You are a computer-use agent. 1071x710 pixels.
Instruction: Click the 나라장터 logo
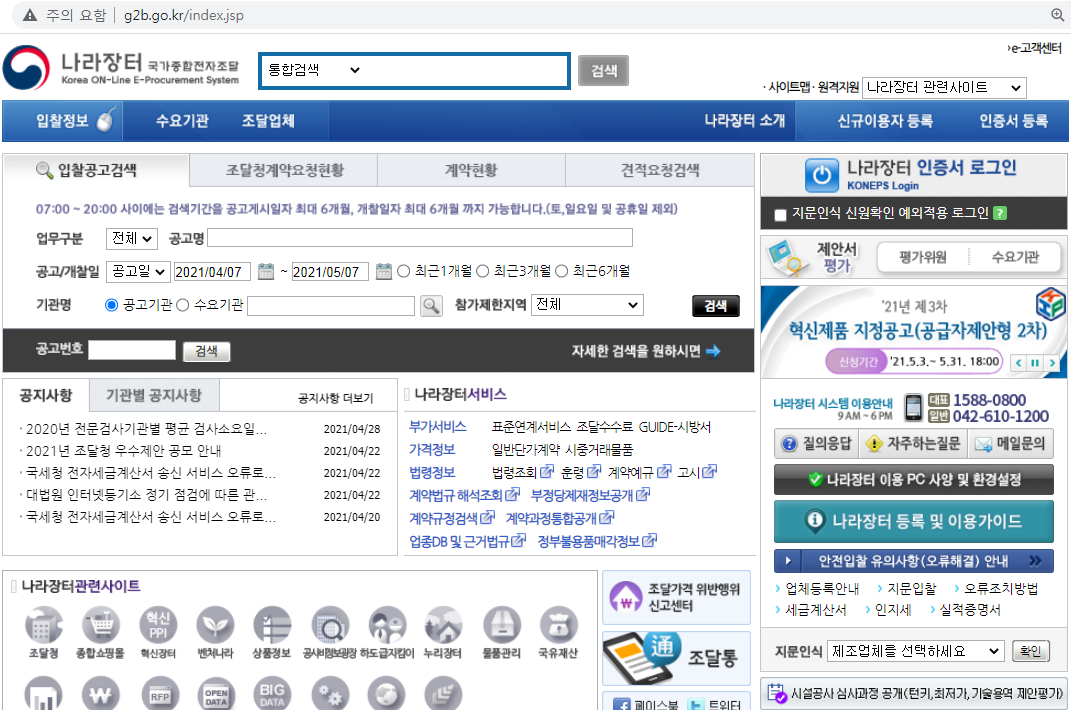(x=122, y=68)
